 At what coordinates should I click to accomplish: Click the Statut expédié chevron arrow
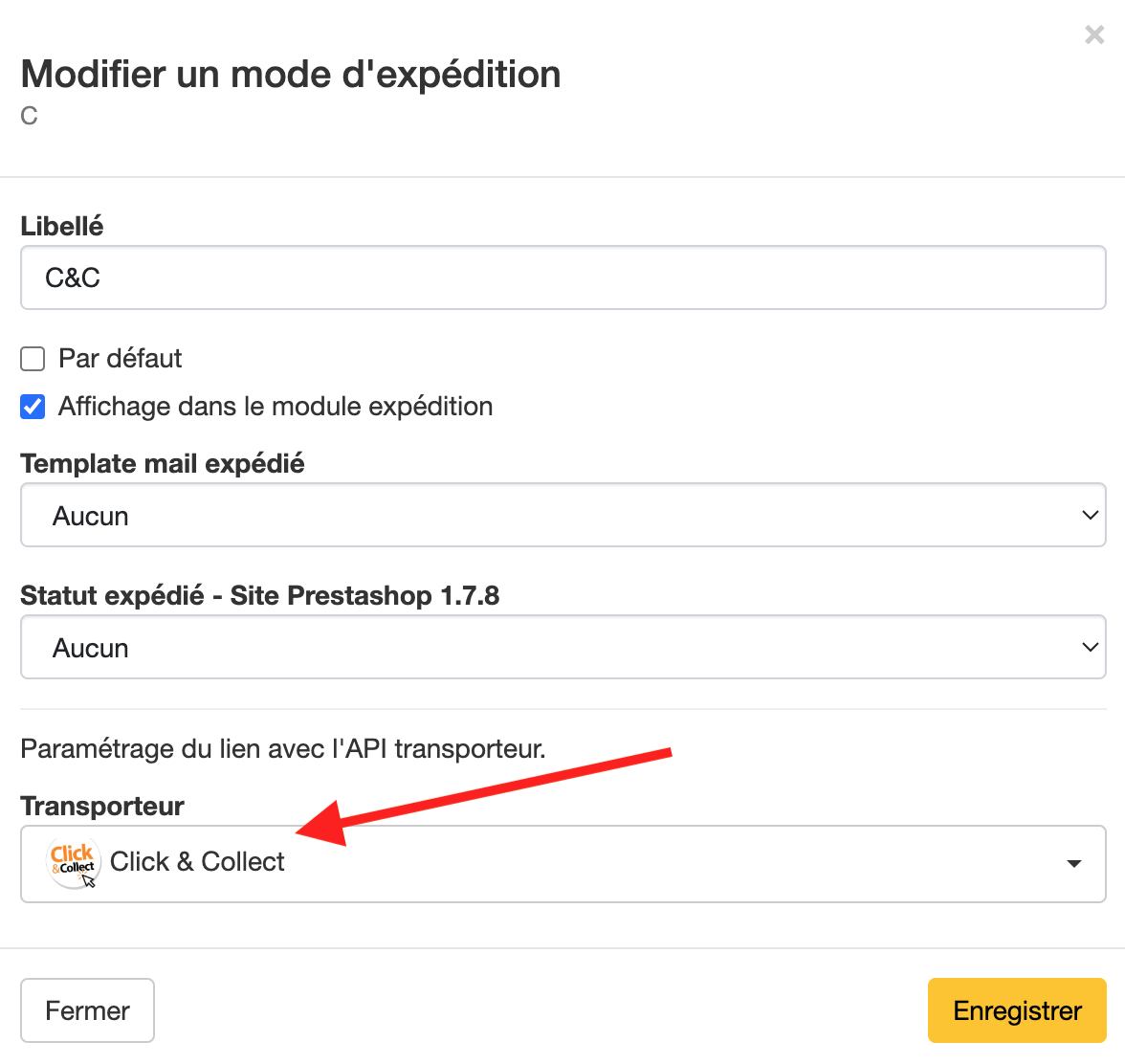[1090, 647]
